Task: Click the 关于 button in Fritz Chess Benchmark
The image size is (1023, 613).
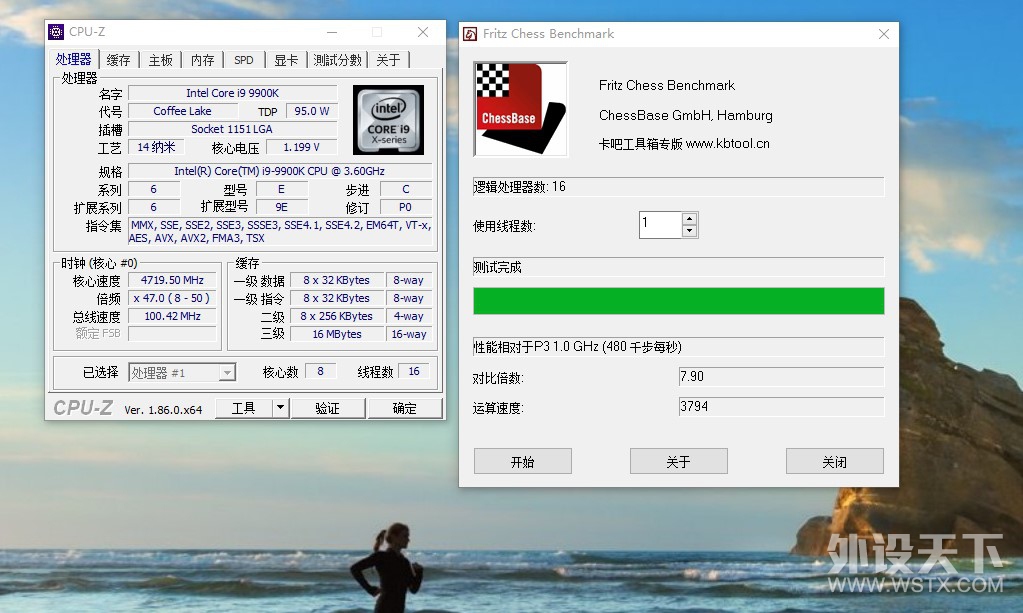Action: click(x=679, y=462)
